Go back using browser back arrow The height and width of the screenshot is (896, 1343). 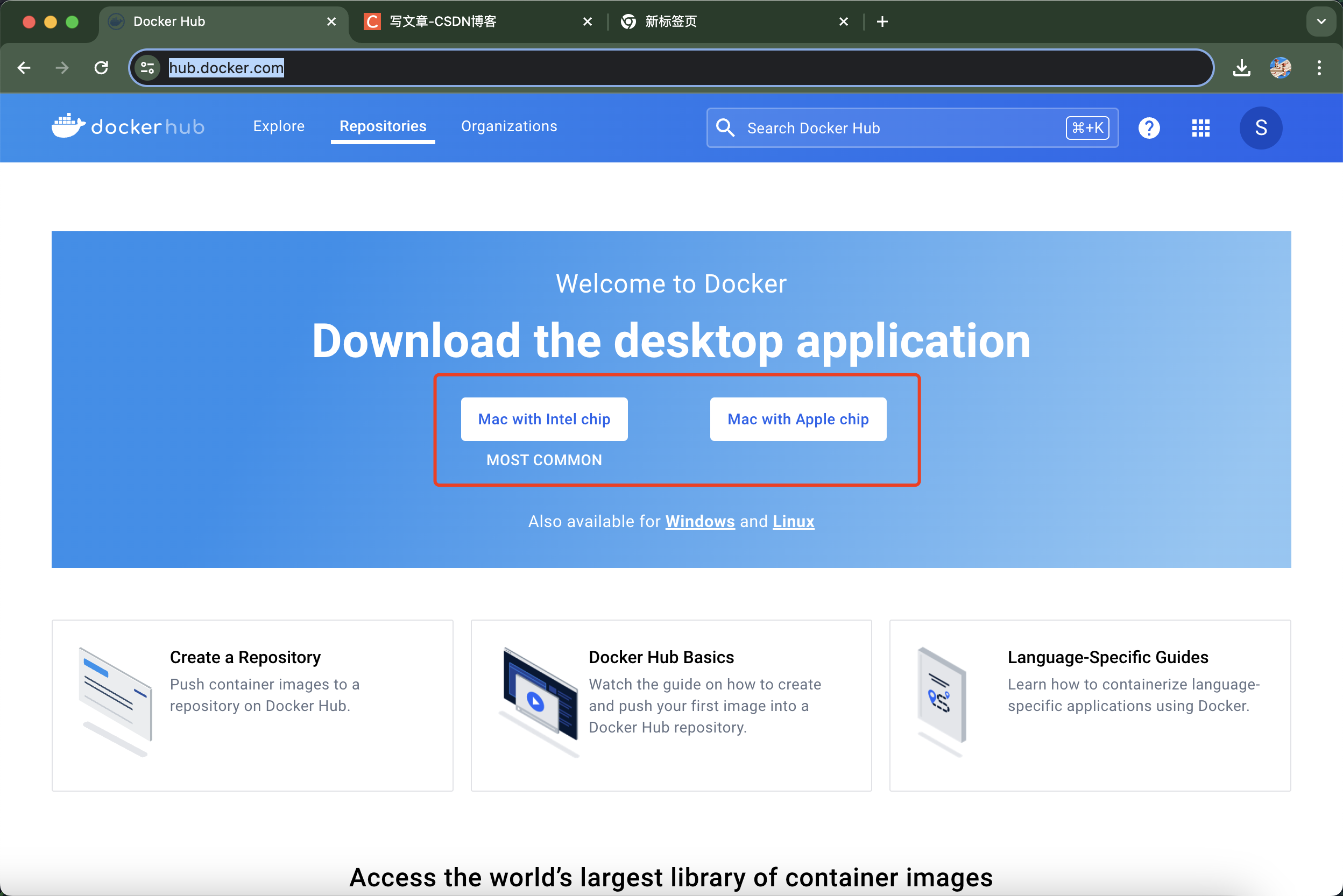[24, 68]
